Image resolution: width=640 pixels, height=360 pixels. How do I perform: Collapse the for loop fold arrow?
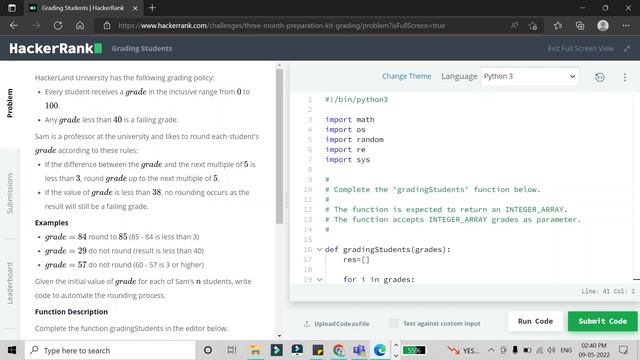click(x=319, y=280)
